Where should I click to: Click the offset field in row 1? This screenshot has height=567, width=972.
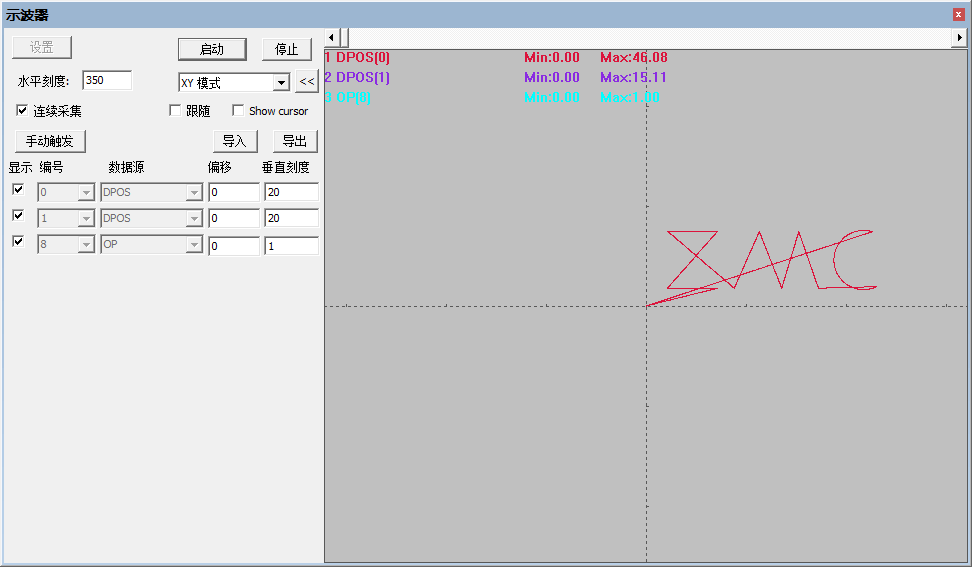click(x=234, y=218)
